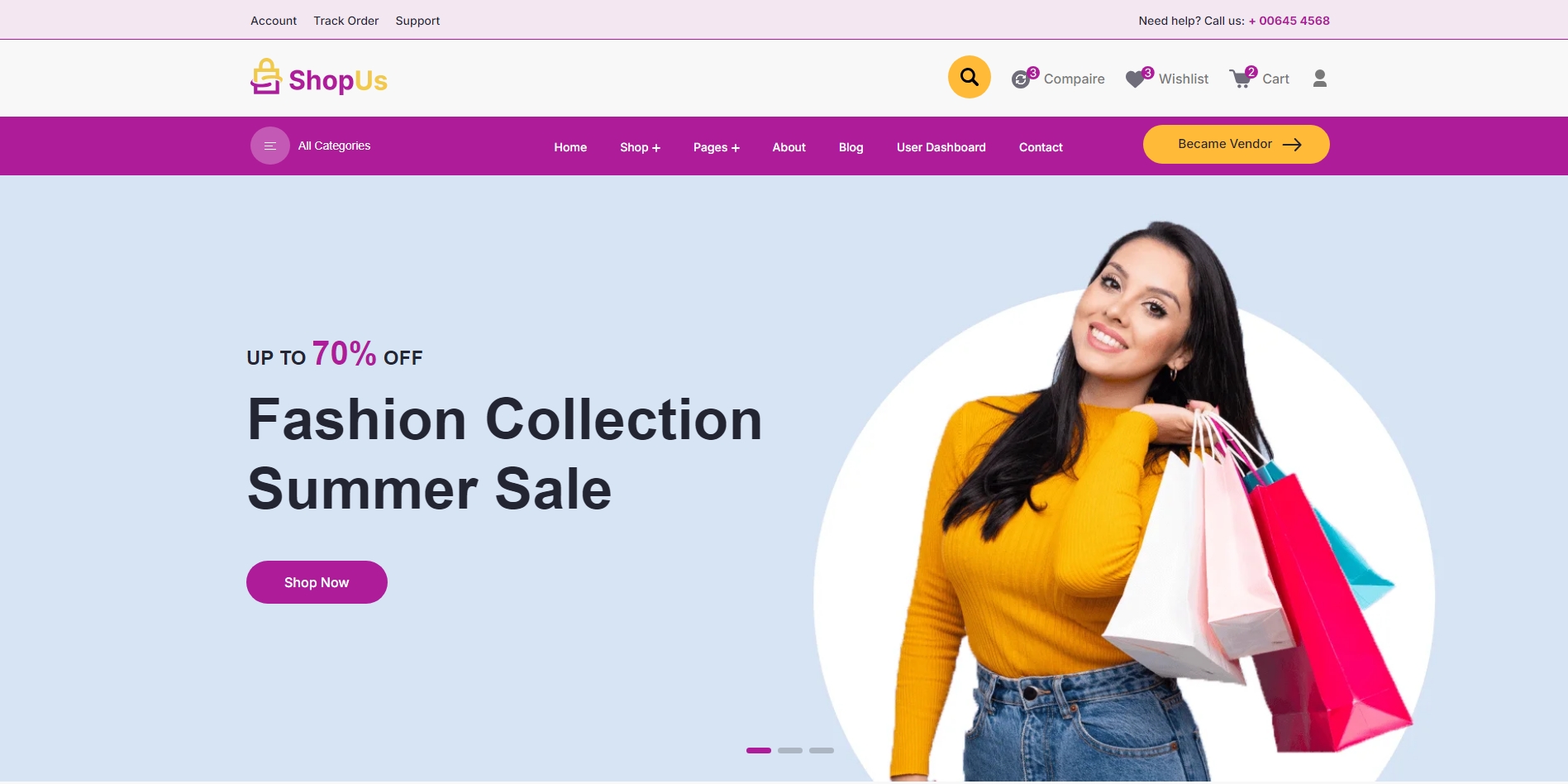Expand the Shop + dropdown menu
The height and width of the screenshot is (784, 1568).
[640, 147]
